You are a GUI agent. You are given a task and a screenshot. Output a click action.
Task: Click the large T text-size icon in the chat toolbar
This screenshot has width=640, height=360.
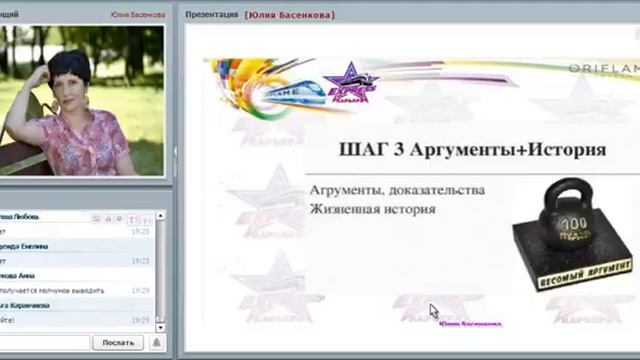coord(132,220)
